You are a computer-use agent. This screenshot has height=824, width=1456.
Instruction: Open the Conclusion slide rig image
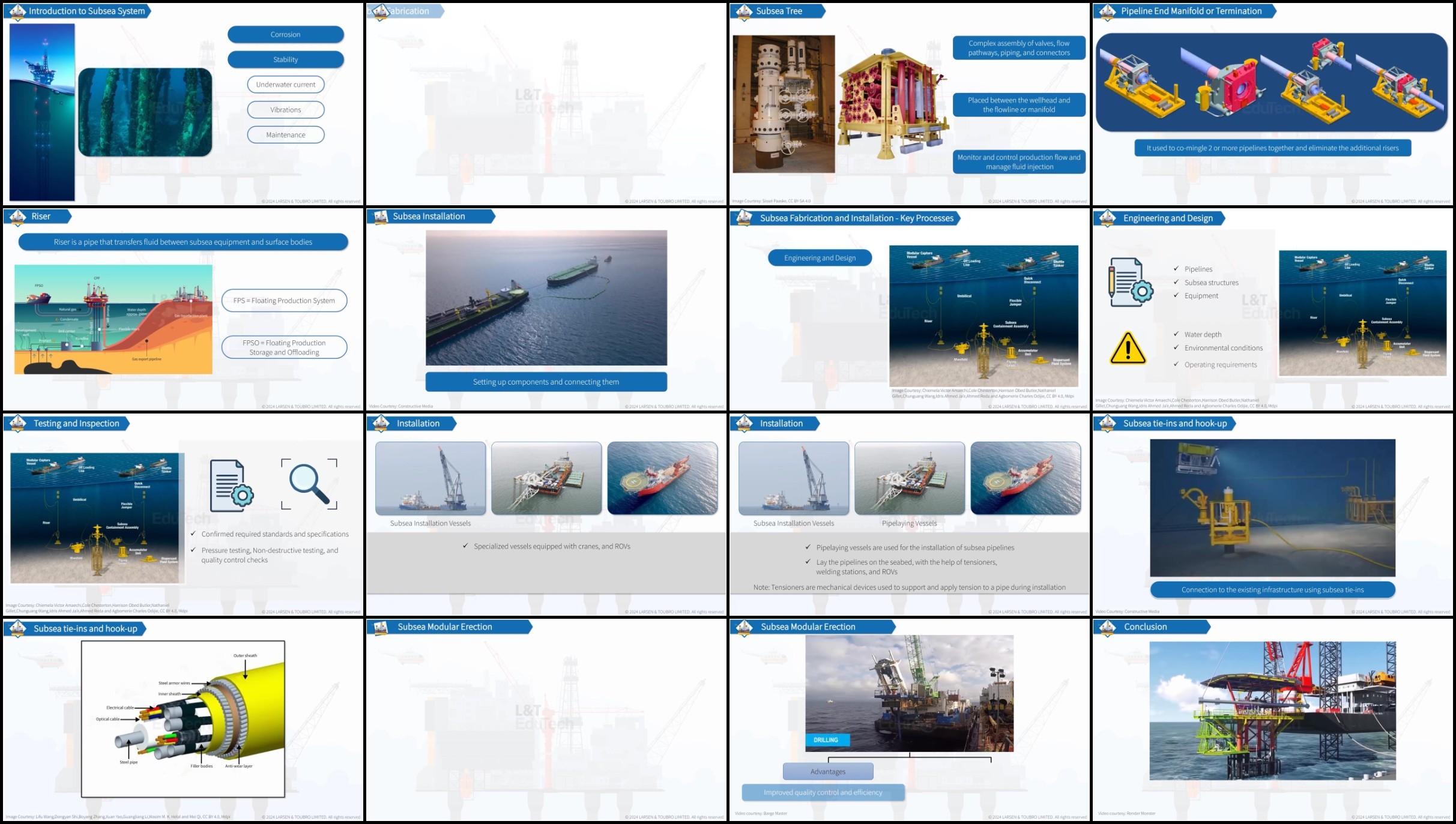pos(1272,711)
